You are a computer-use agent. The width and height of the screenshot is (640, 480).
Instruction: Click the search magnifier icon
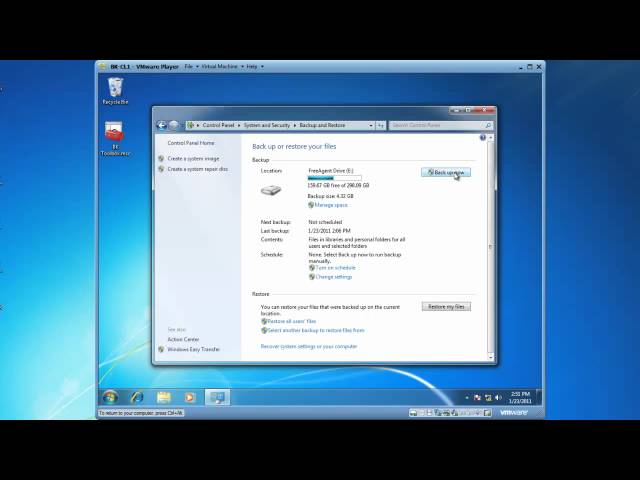[488, 125]
